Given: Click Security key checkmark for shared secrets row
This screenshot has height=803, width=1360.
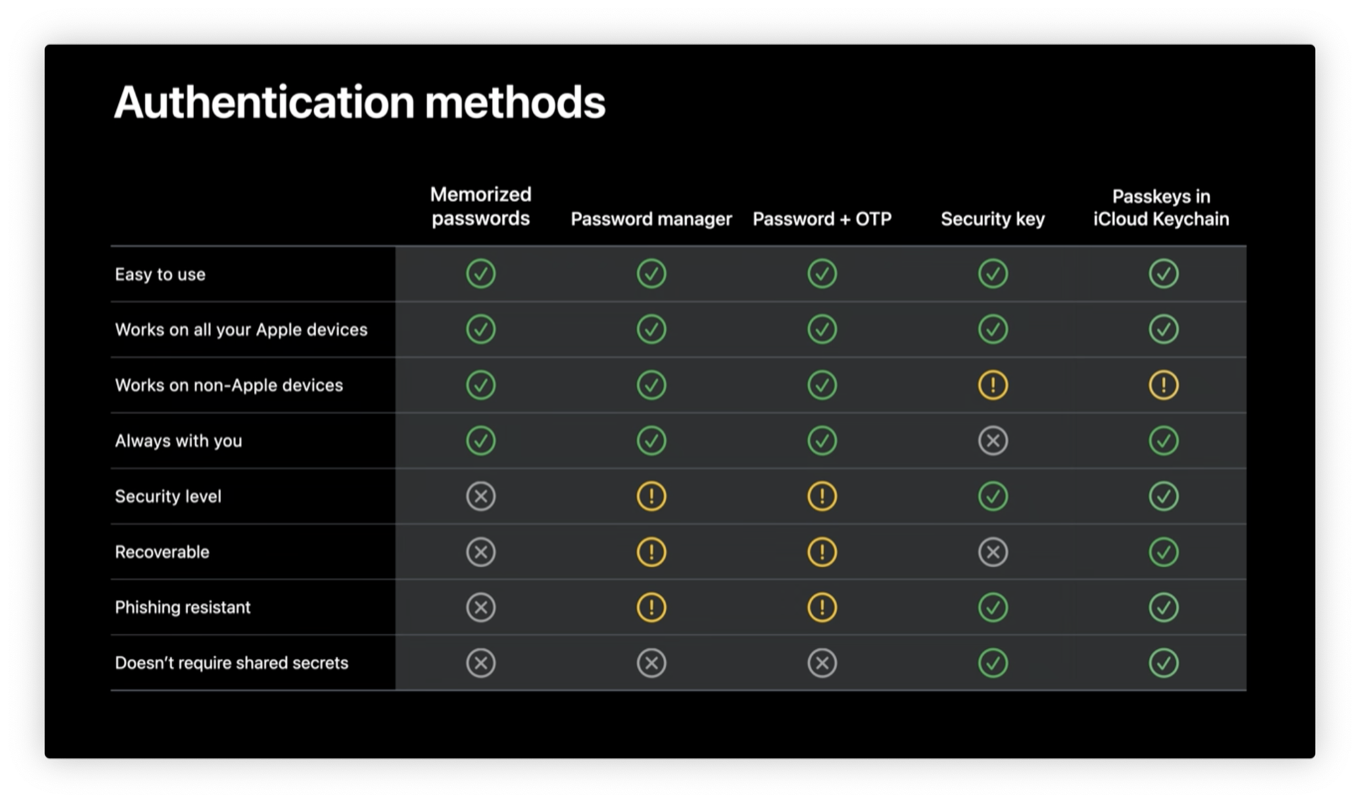Looking at the screenshot, I should point(993,663).
